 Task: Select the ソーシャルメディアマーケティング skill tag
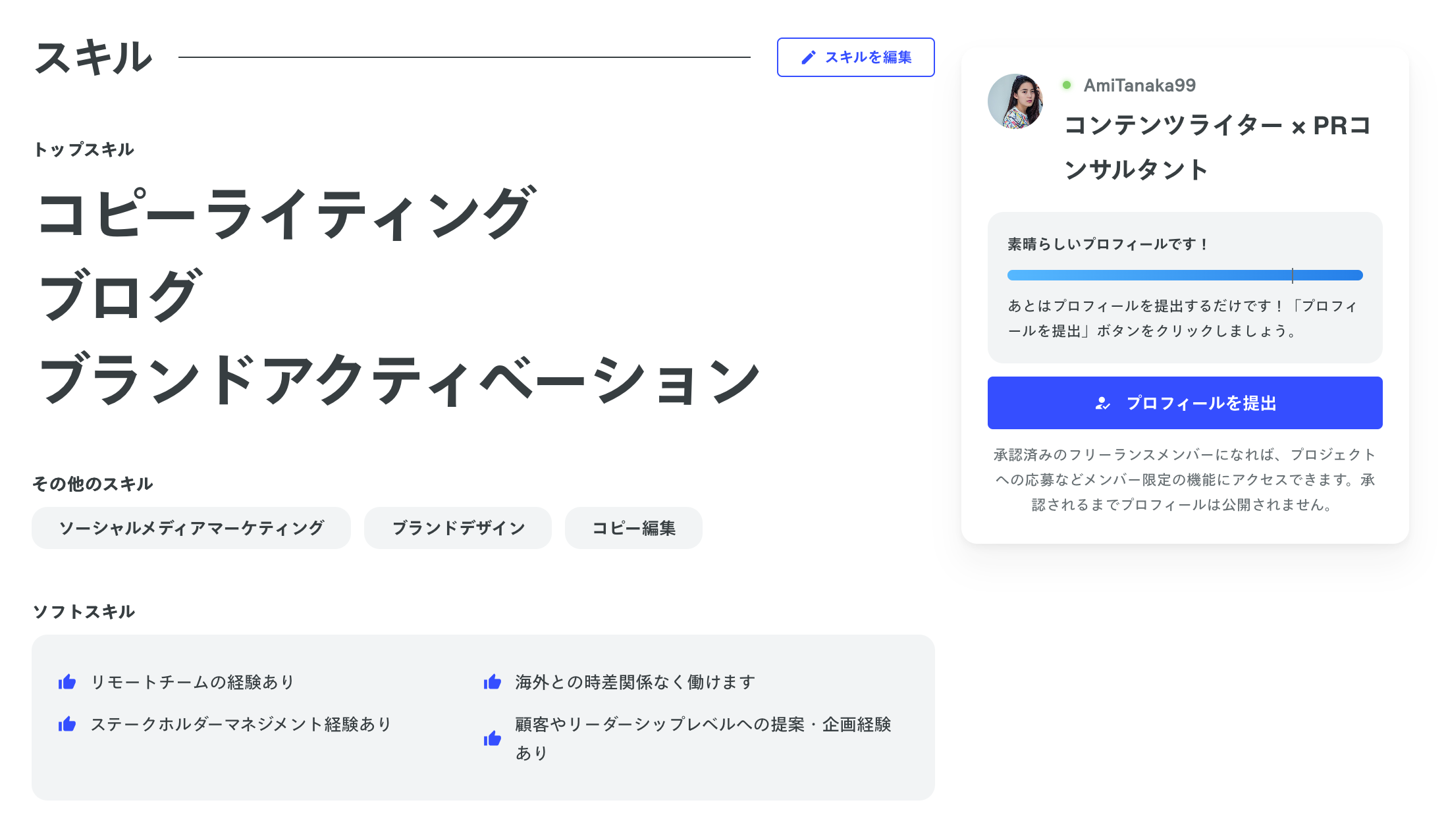[x=191, y=528]
